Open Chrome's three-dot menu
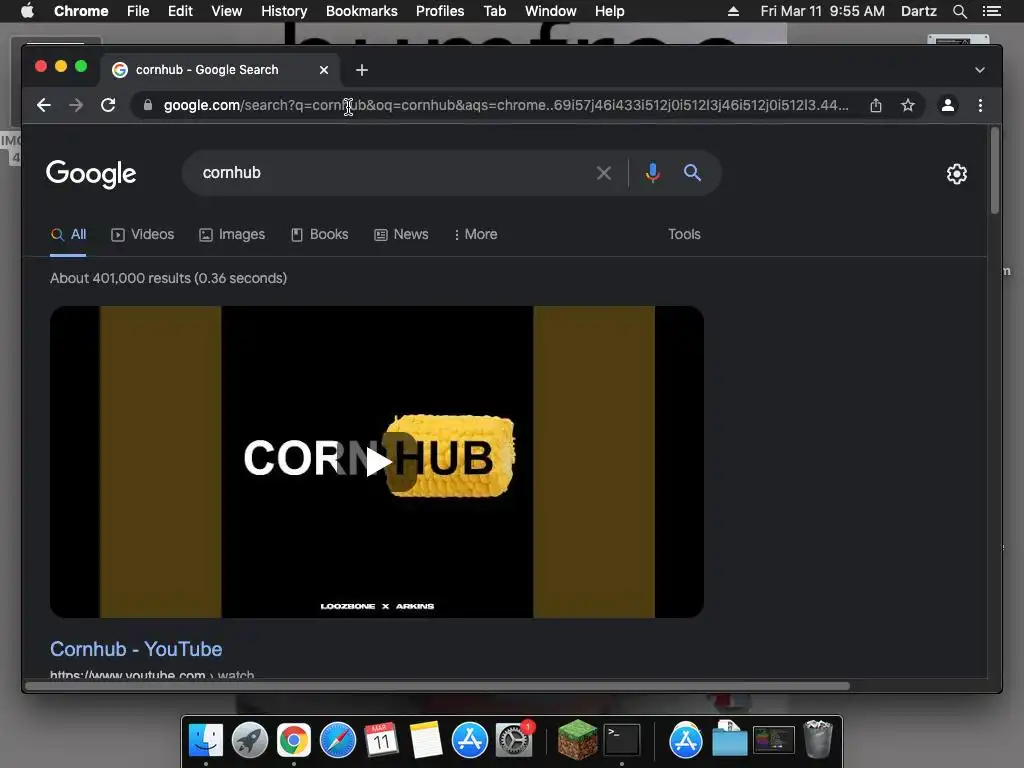The height and width of the screenshot is (768, 1024). click(x=980, y=105)
